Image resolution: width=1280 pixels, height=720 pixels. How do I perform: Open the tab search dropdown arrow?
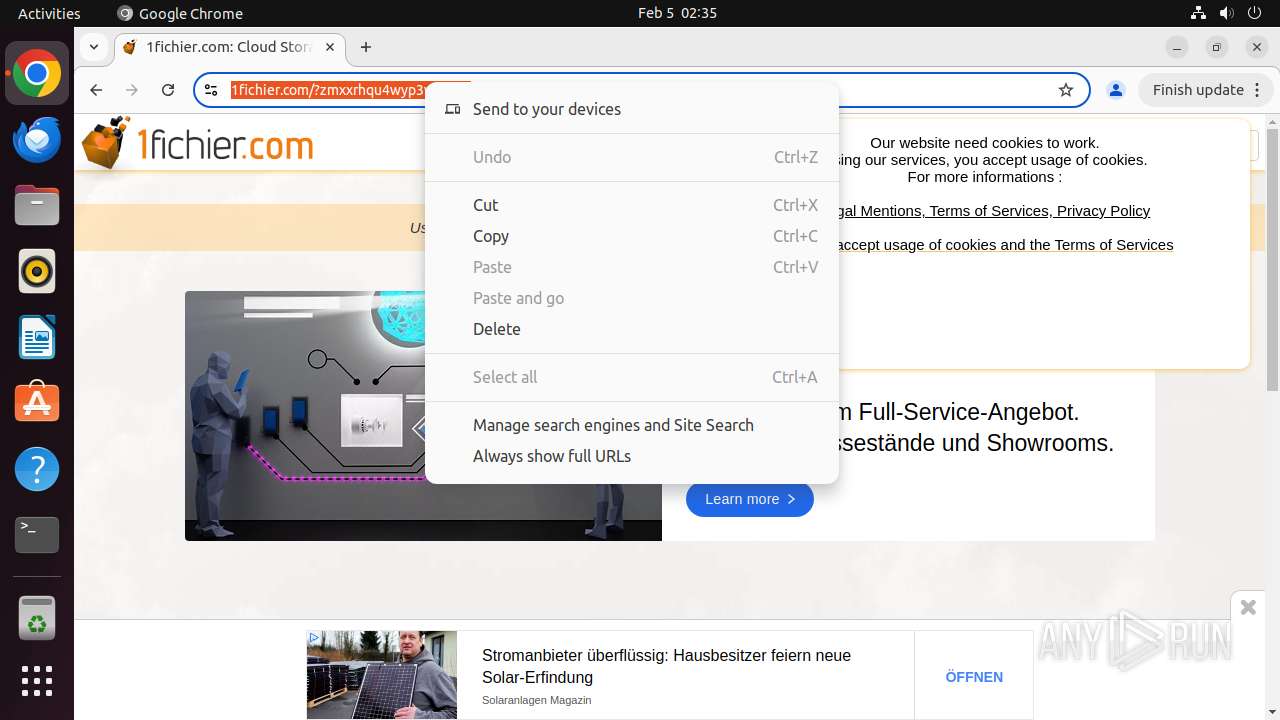tap(93, 47)
